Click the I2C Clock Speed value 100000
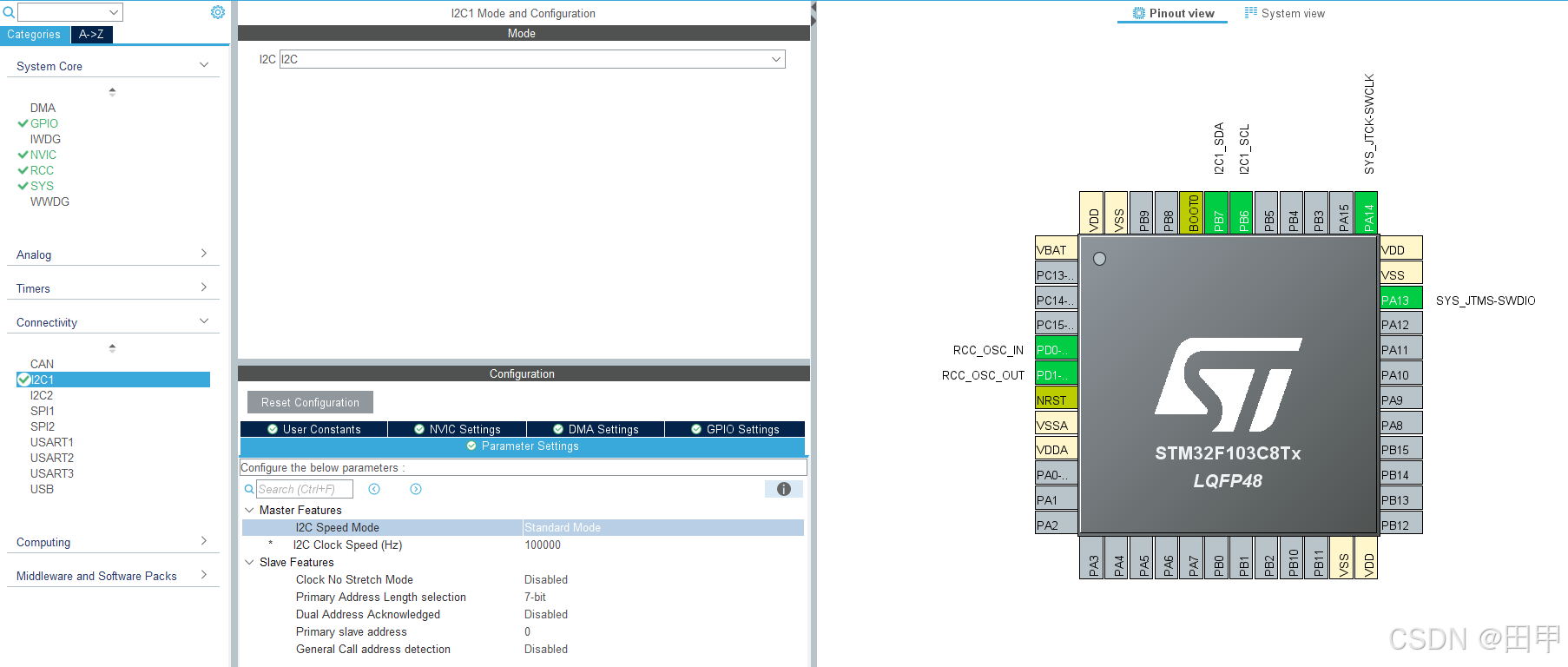 (543, 545)
